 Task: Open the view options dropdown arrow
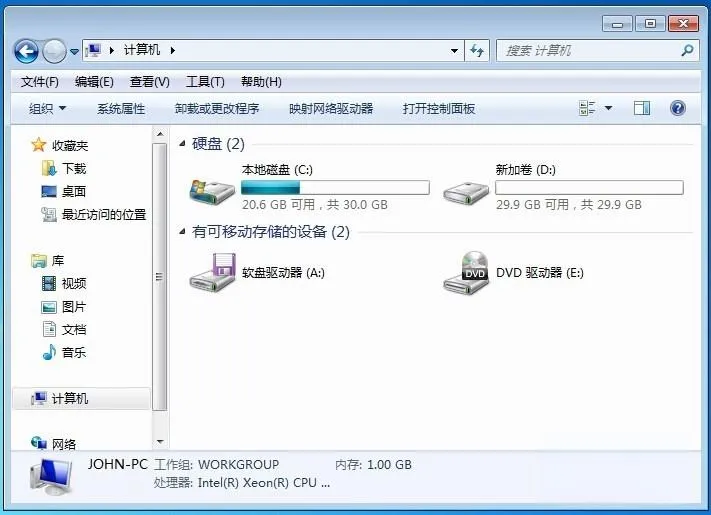click(608, 108)
